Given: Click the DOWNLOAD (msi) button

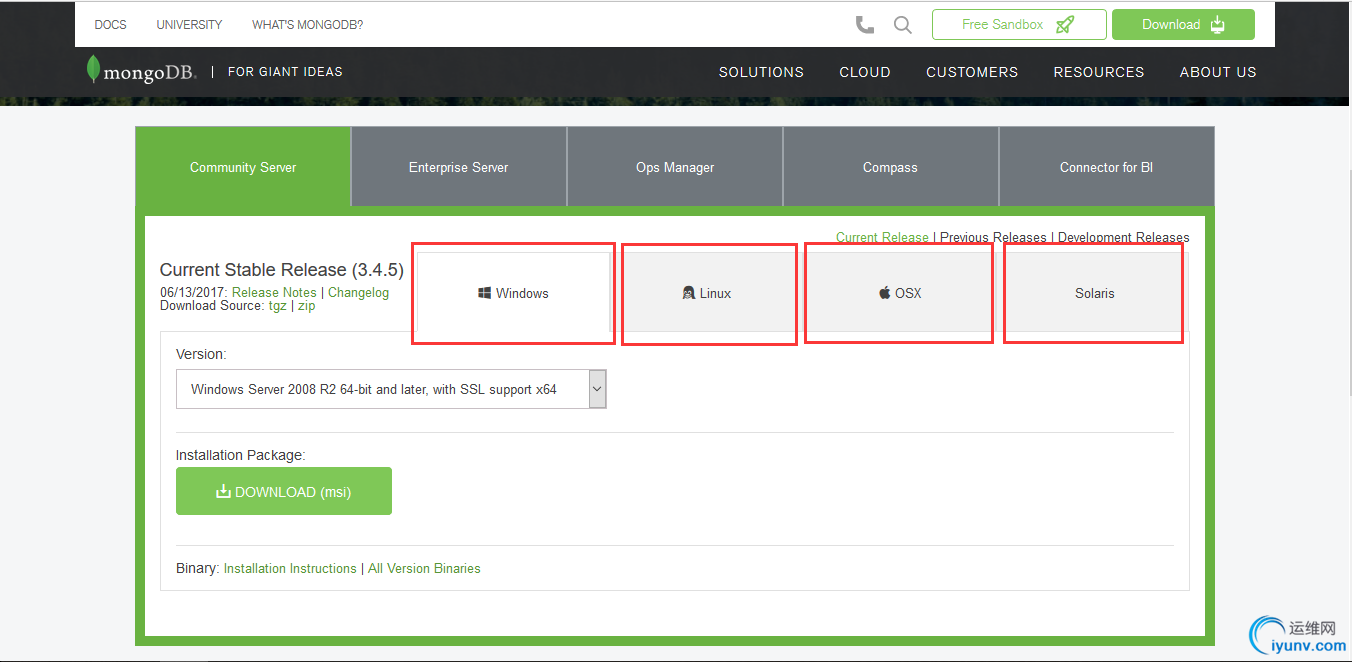Looking at the screenshot, I should [284, 491].
